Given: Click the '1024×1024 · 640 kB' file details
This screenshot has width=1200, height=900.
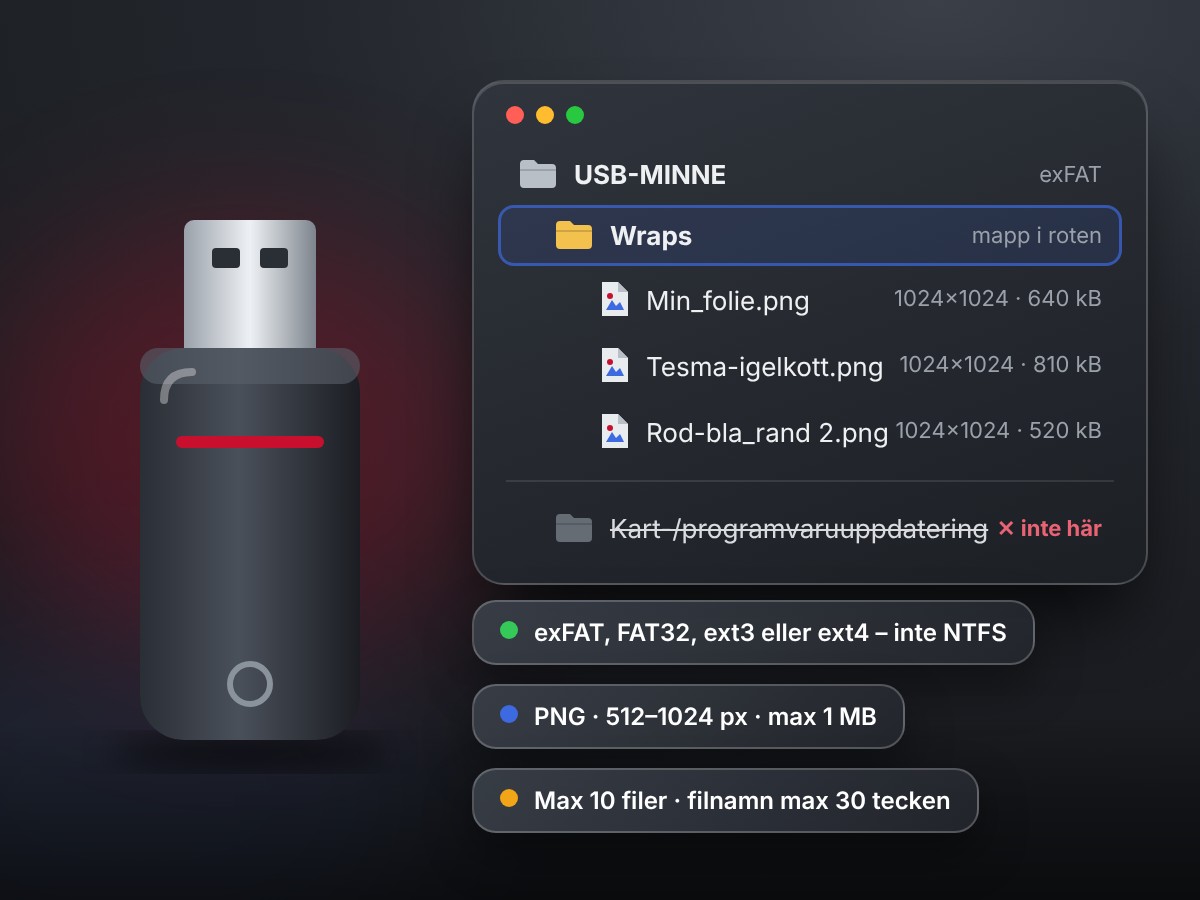Looking at the screenshot, I should coord(998,298).
